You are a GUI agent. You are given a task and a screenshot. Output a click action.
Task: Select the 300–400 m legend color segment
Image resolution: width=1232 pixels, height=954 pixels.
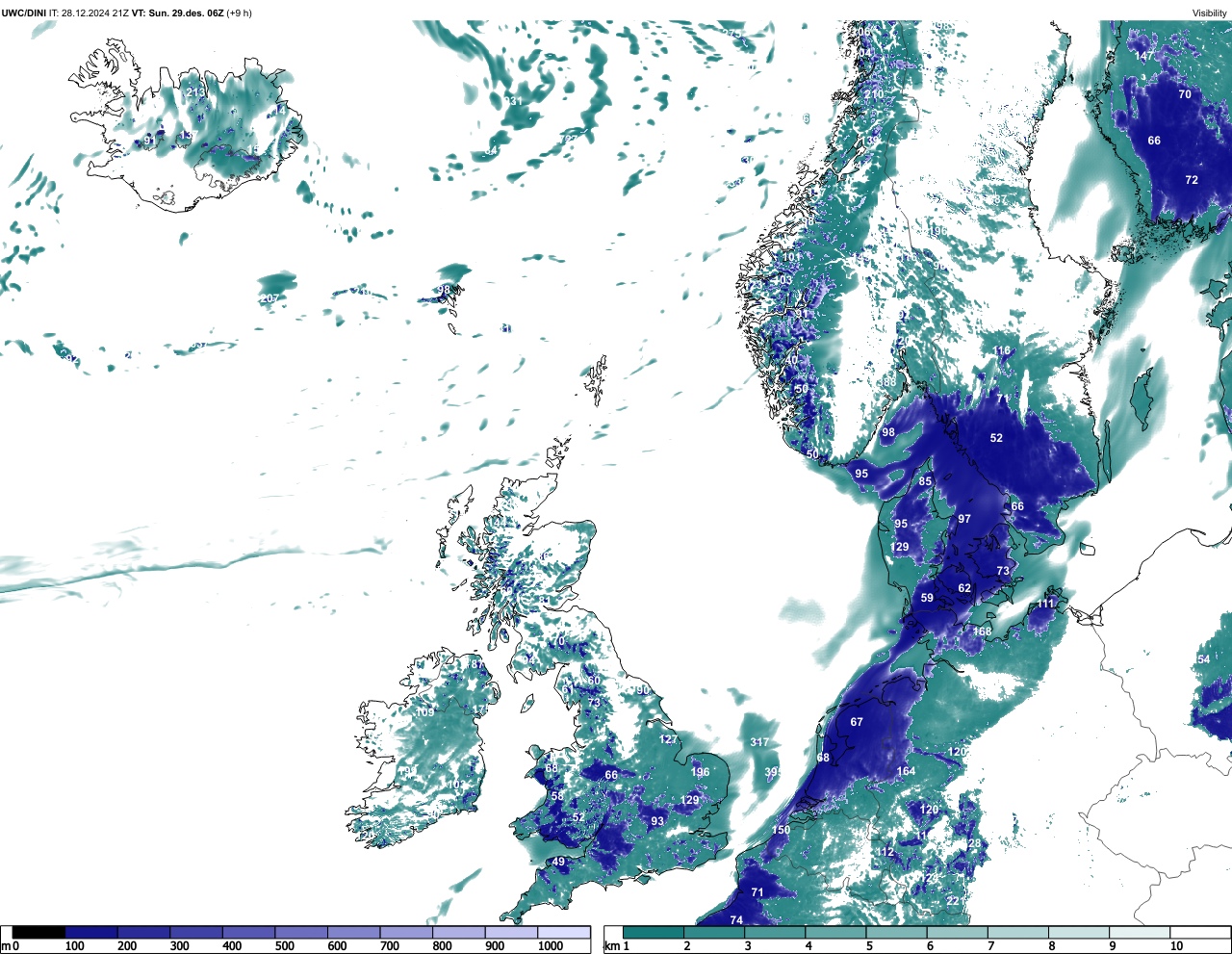196,932
